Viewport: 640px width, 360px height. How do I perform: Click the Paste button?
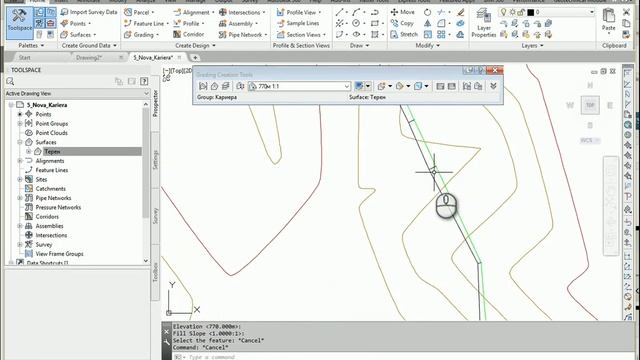pyautogui.click(x=609, y=20)
